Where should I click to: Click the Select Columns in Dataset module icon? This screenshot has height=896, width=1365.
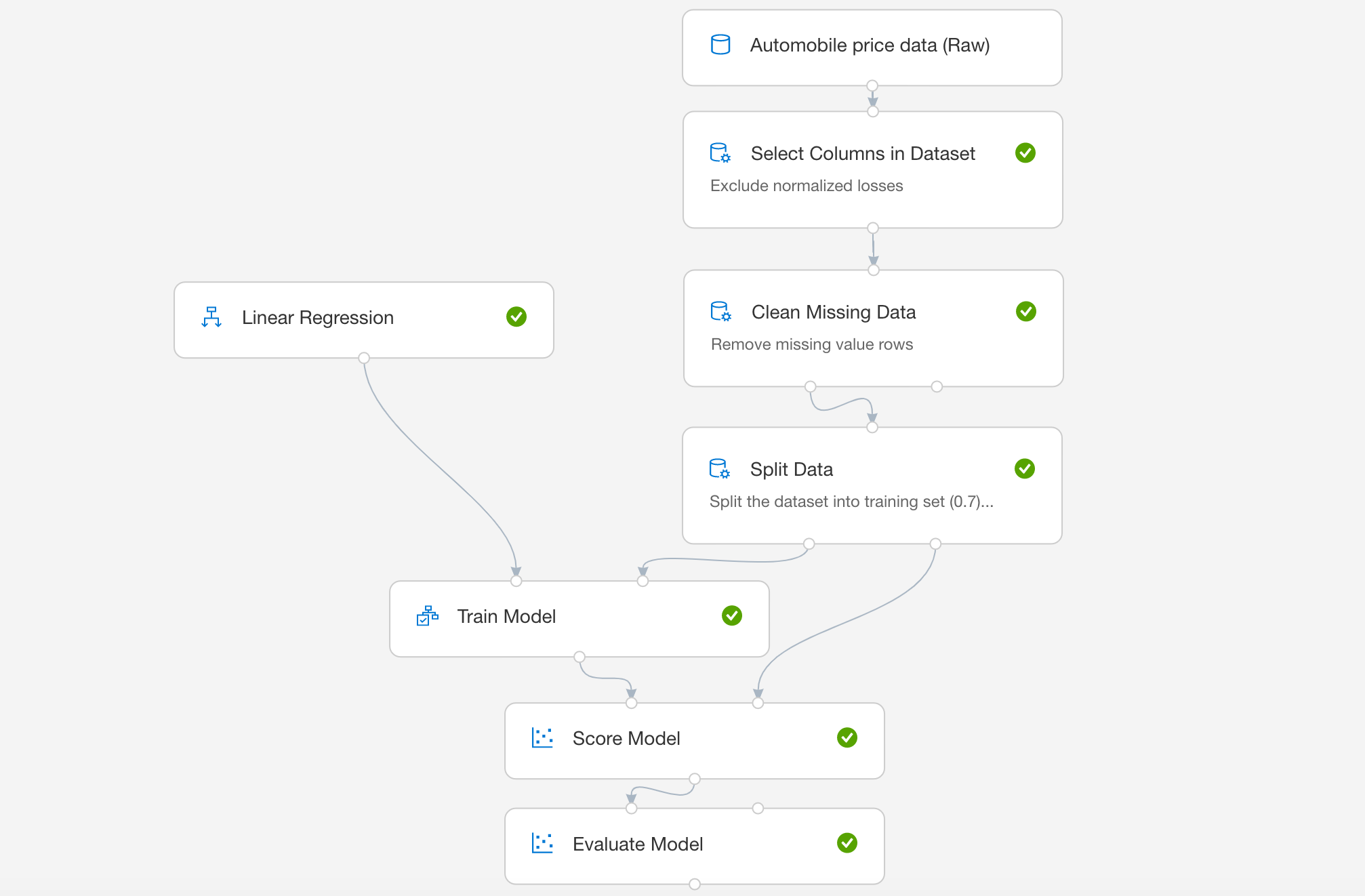pos(720,153)
